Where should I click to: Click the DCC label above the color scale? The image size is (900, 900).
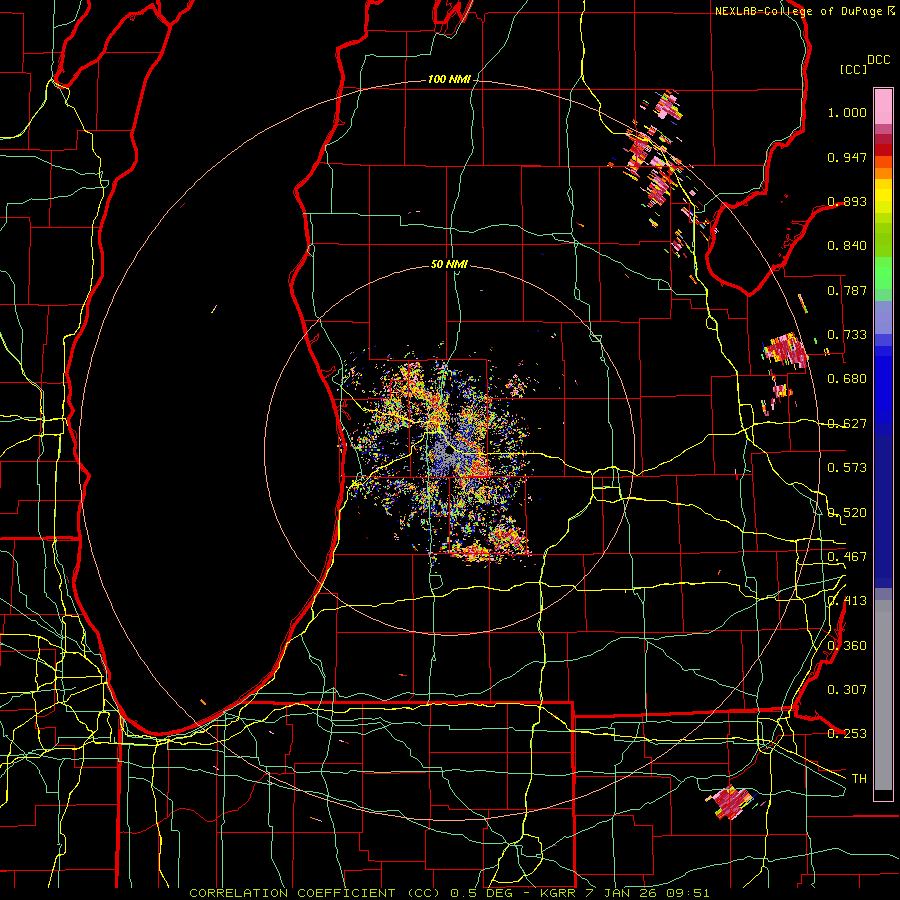(x=878, y=60)
